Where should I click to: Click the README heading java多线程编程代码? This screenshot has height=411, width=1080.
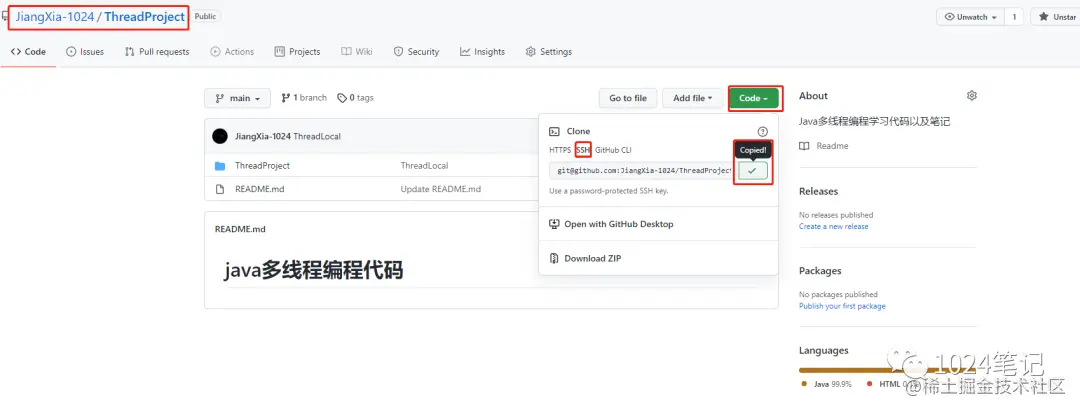pos(313,271)
